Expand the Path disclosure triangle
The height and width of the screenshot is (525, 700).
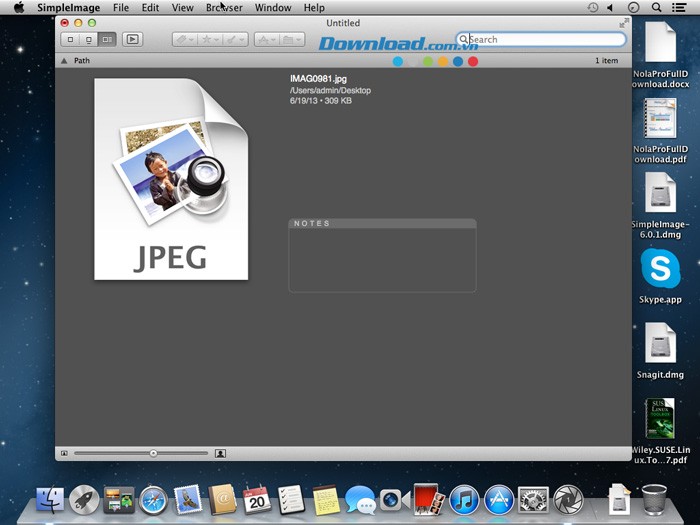(x=64, y=61)
